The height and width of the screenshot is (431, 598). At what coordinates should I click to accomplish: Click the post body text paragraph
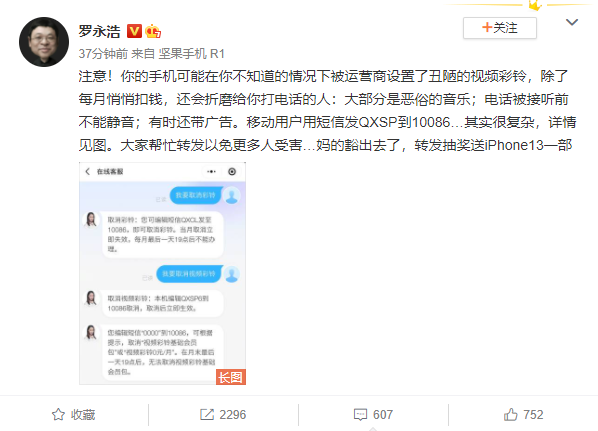[327, 111]
